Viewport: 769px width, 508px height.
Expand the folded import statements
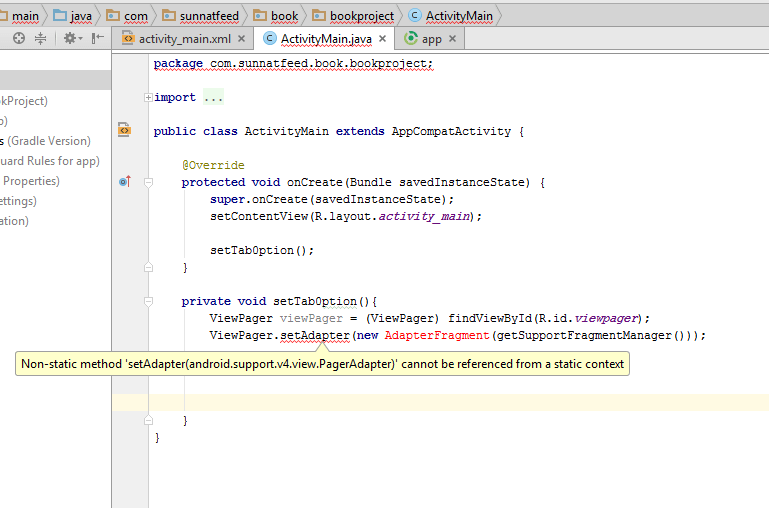[148, 98]
